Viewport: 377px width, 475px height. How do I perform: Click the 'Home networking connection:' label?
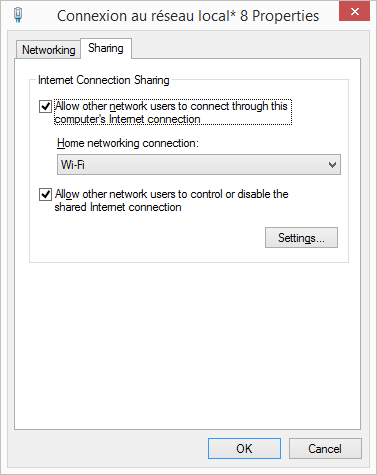128,143
